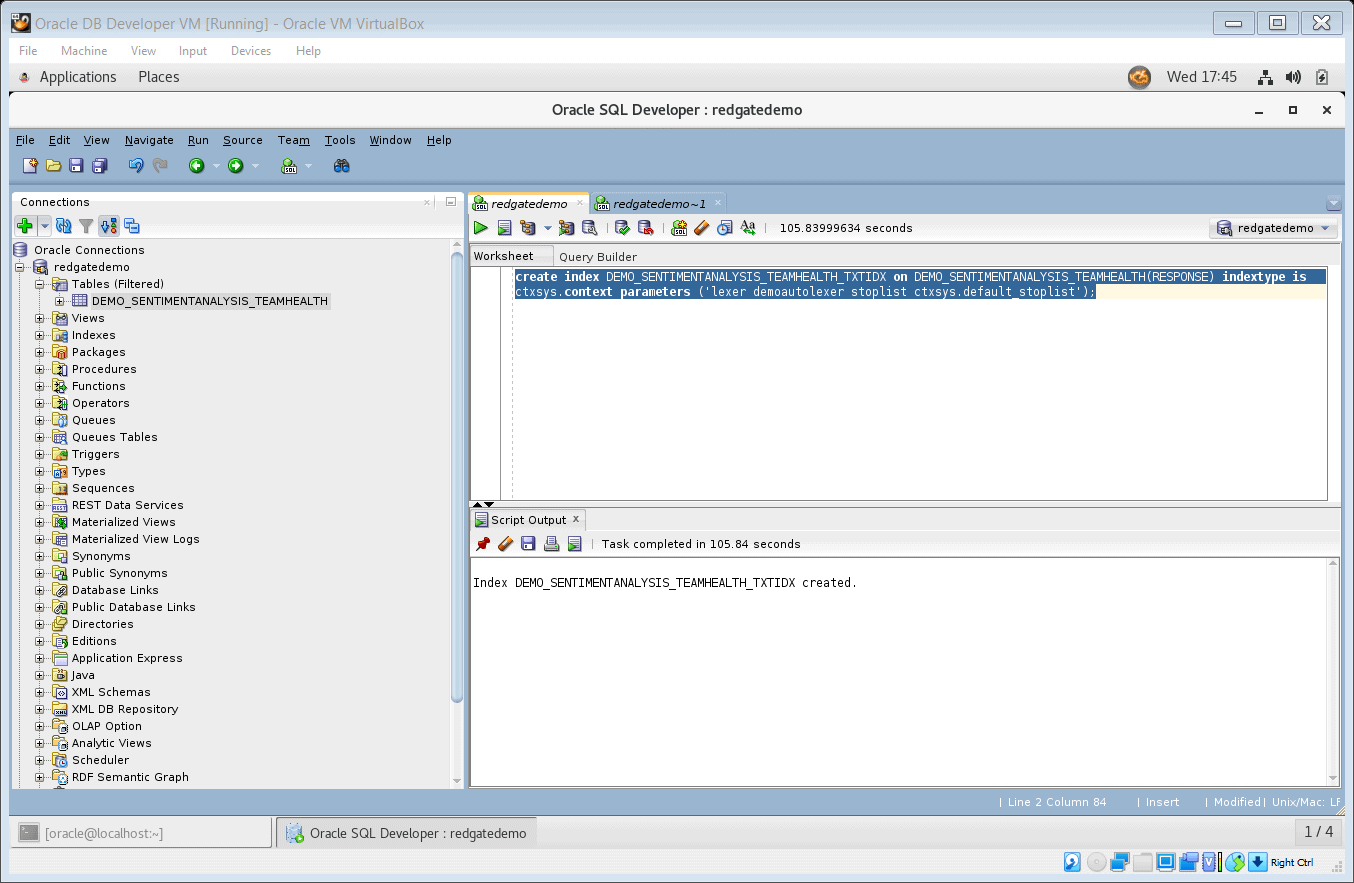Apply filter in Connections panel
Screen dimensions: 1354x883
click(86, 226)
